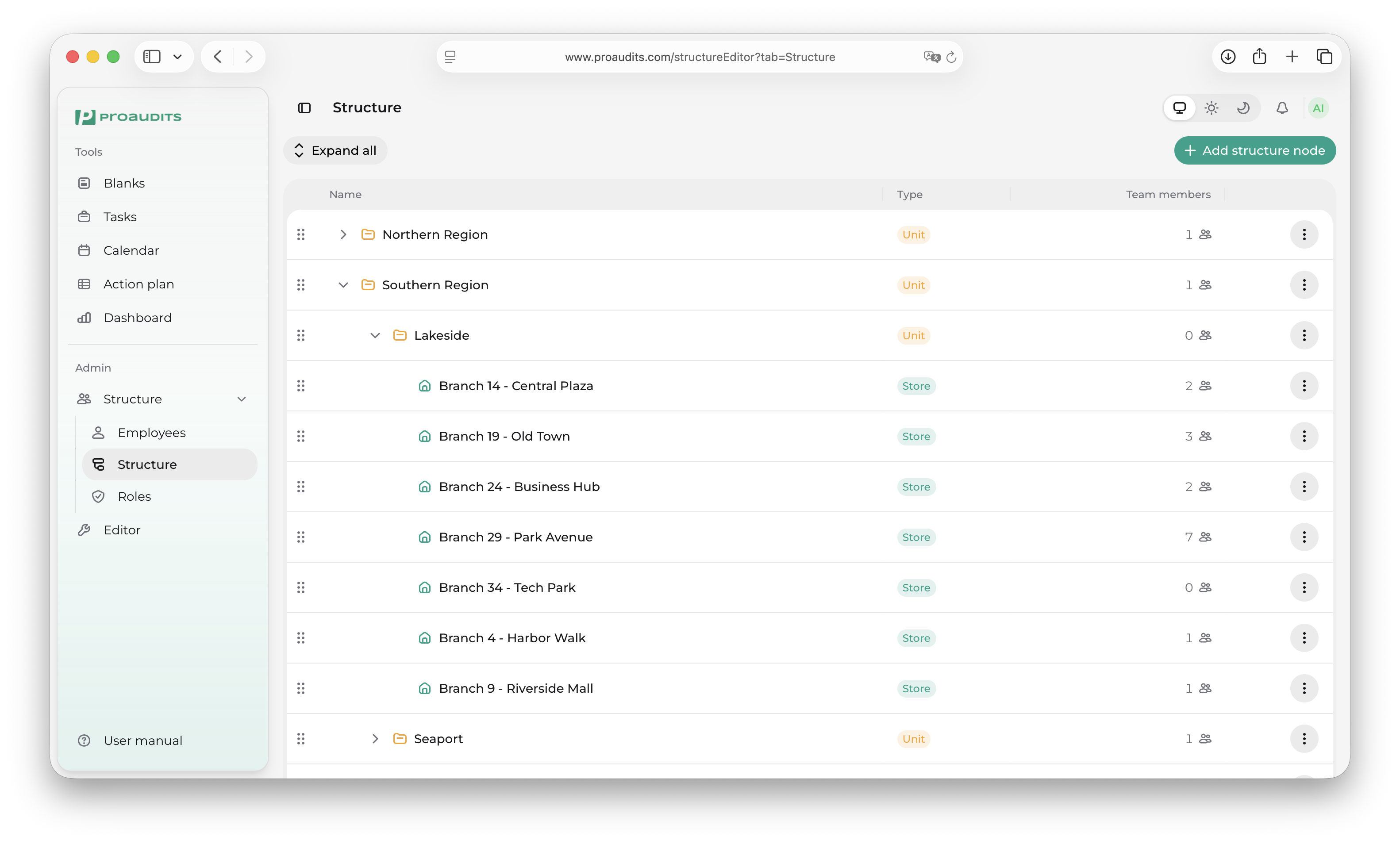
Task: Click the browser URL address field
Action: [x=700, y=57]
